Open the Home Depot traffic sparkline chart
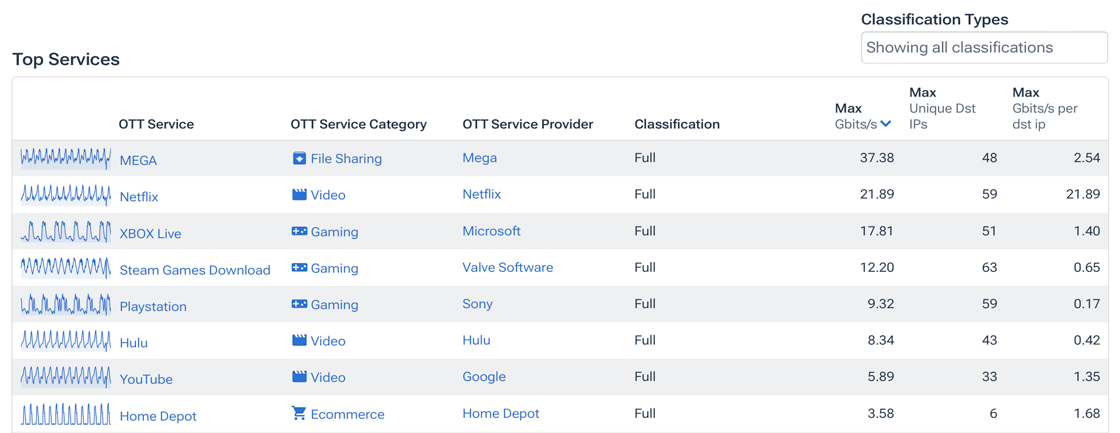The width and height of the screenshot is (1120, 433). tap(66, 414)
